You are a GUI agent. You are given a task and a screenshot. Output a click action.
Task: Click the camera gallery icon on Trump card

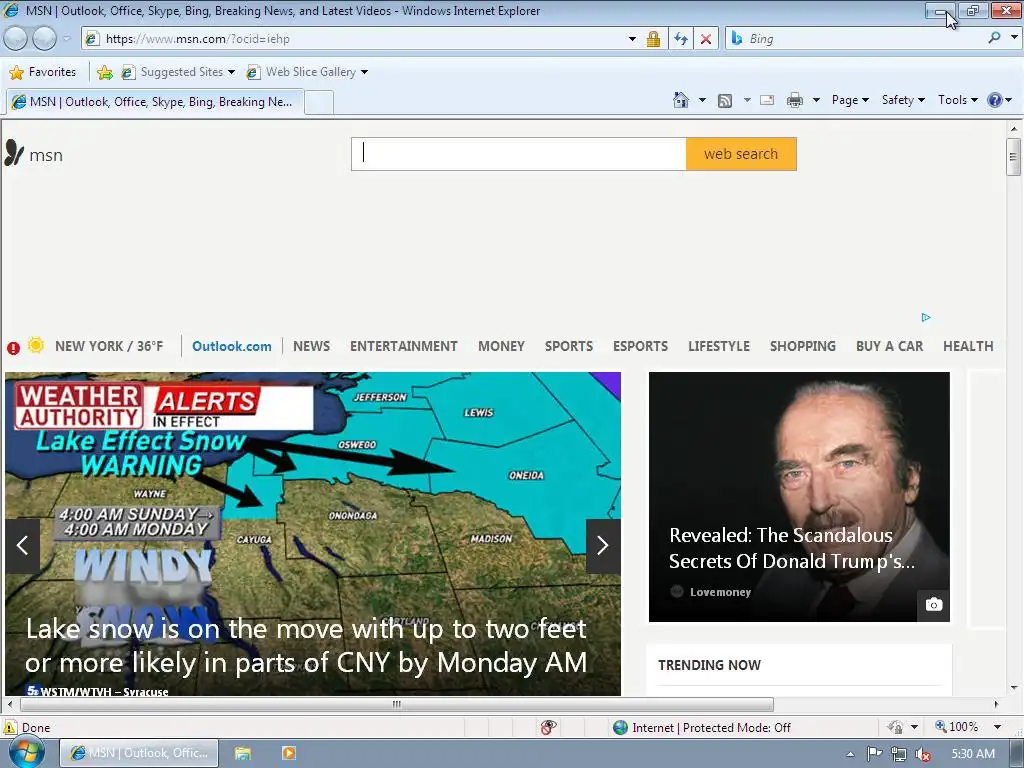[x=934, y=604]
